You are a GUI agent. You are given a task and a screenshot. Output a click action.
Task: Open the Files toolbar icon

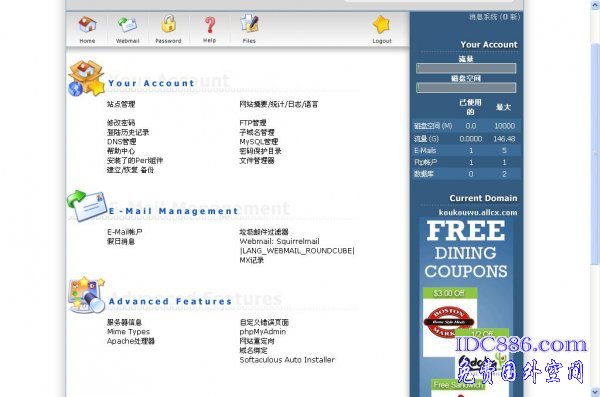point(249,24)
